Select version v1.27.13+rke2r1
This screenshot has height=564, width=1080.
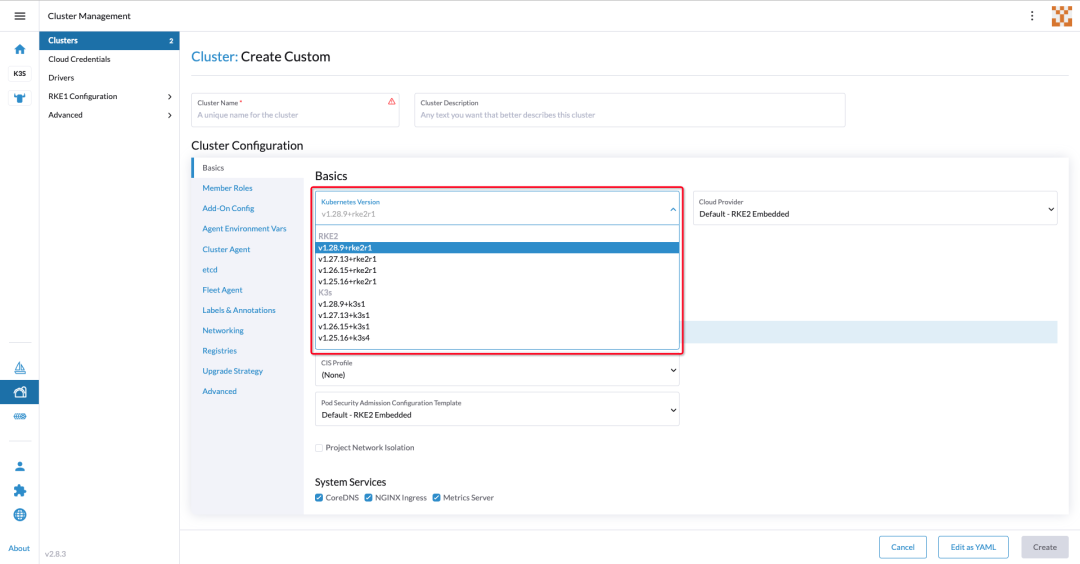click(497, 259)
